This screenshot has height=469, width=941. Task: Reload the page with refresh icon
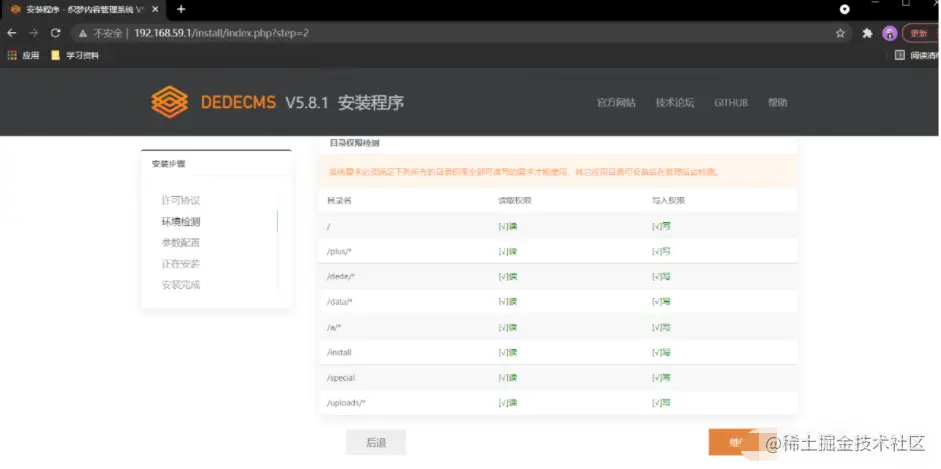55,33
